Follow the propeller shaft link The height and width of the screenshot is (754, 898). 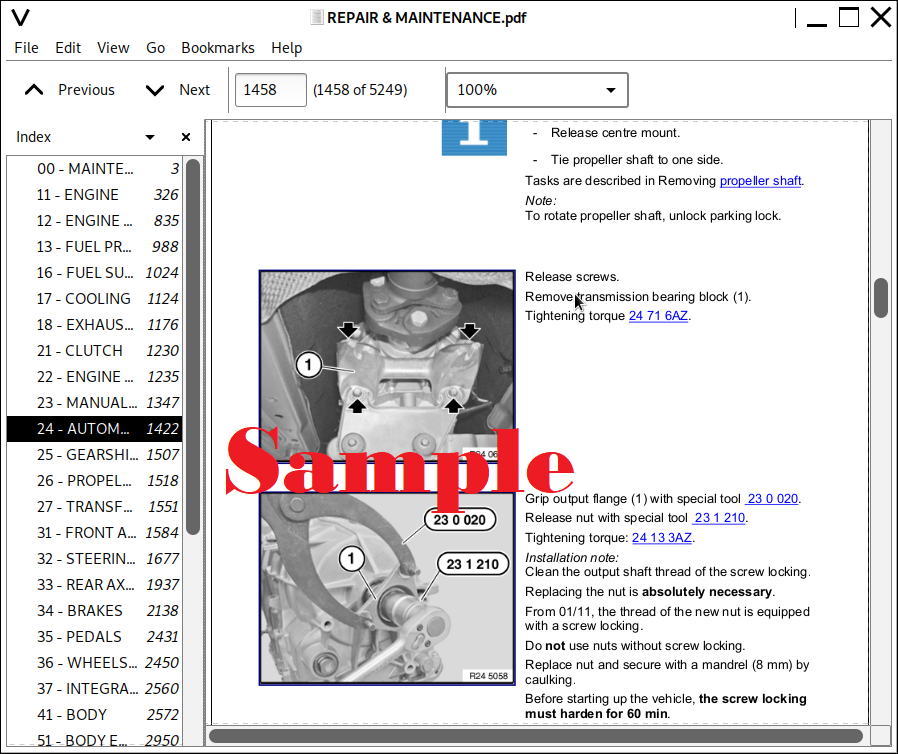pyautogui.click(x=760, y=181)
